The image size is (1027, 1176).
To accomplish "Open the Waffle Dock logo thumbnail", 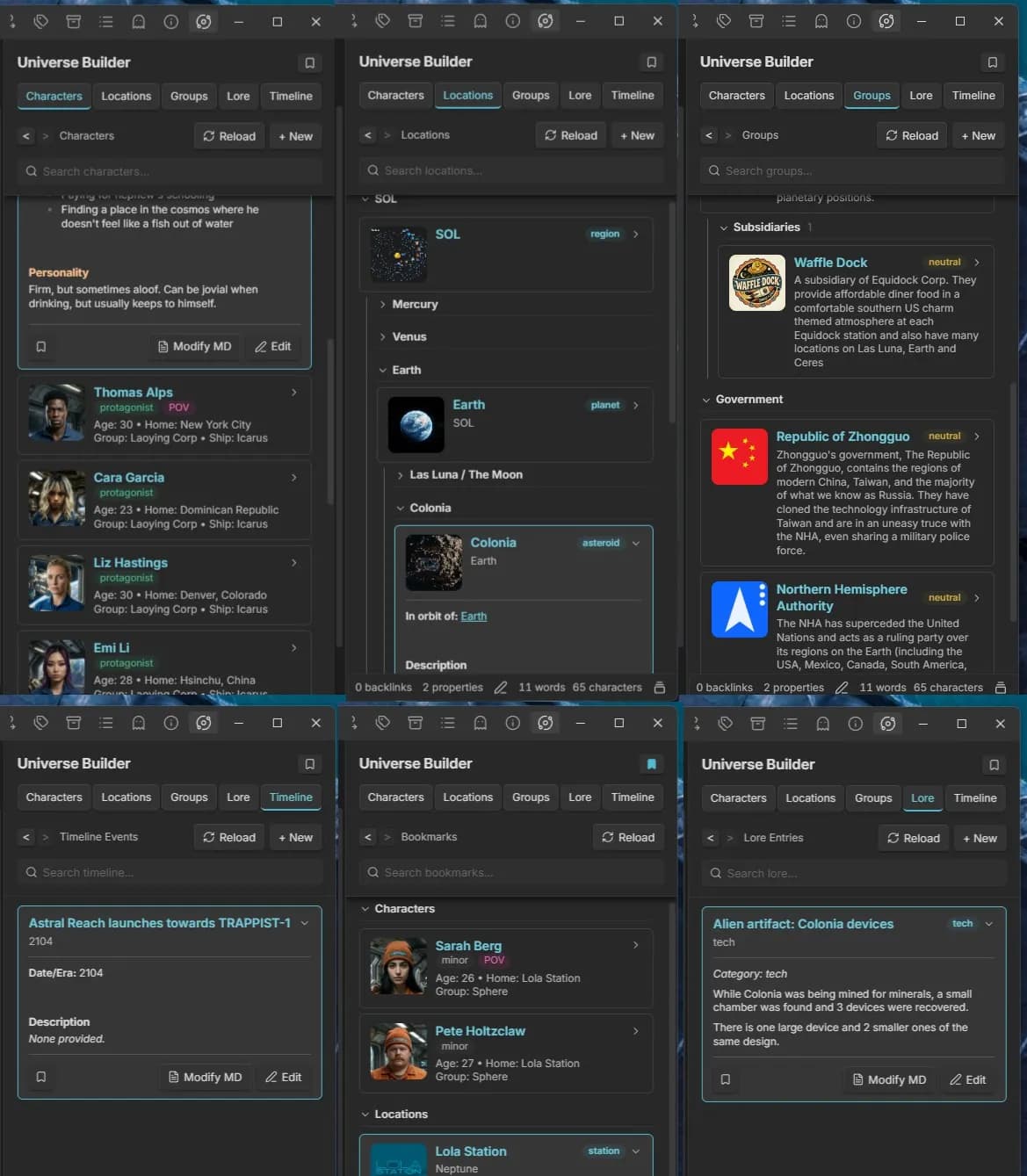I will point(757,284).
